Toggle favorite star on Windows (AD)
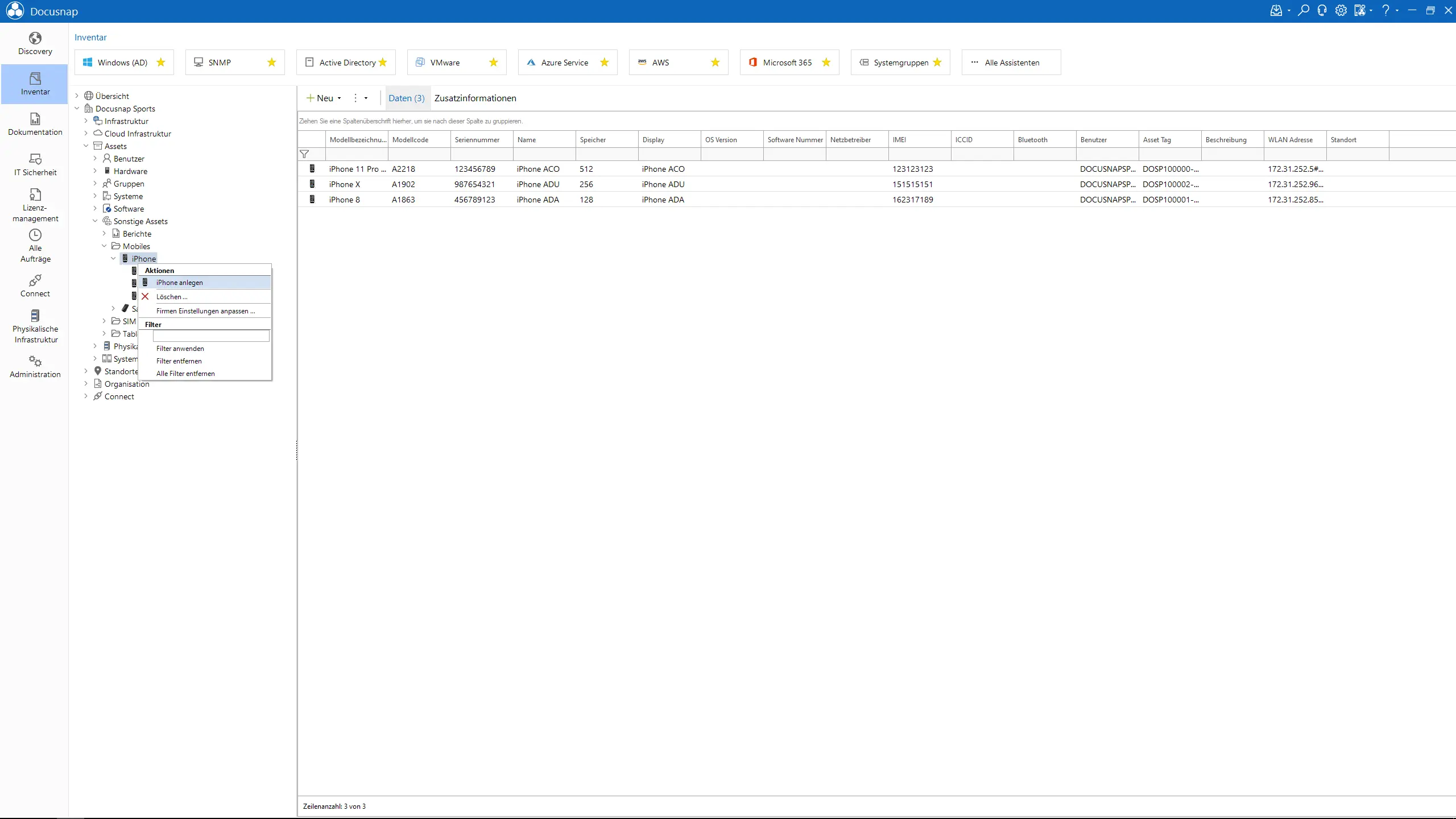This screenshot has height=819, width=1456. (161, 63)
